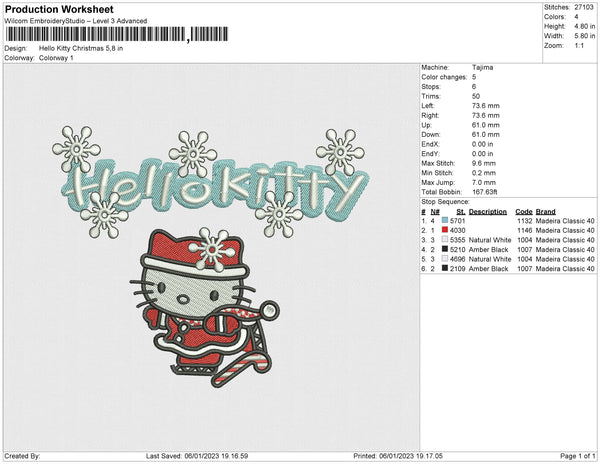
Task: Click the Max Jump value '7.0 mm'
Action: [484, 182]
